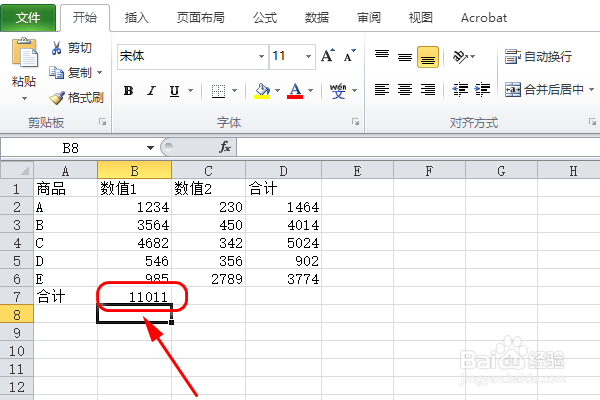Switch to the 视图 View tab

[421, 18]
